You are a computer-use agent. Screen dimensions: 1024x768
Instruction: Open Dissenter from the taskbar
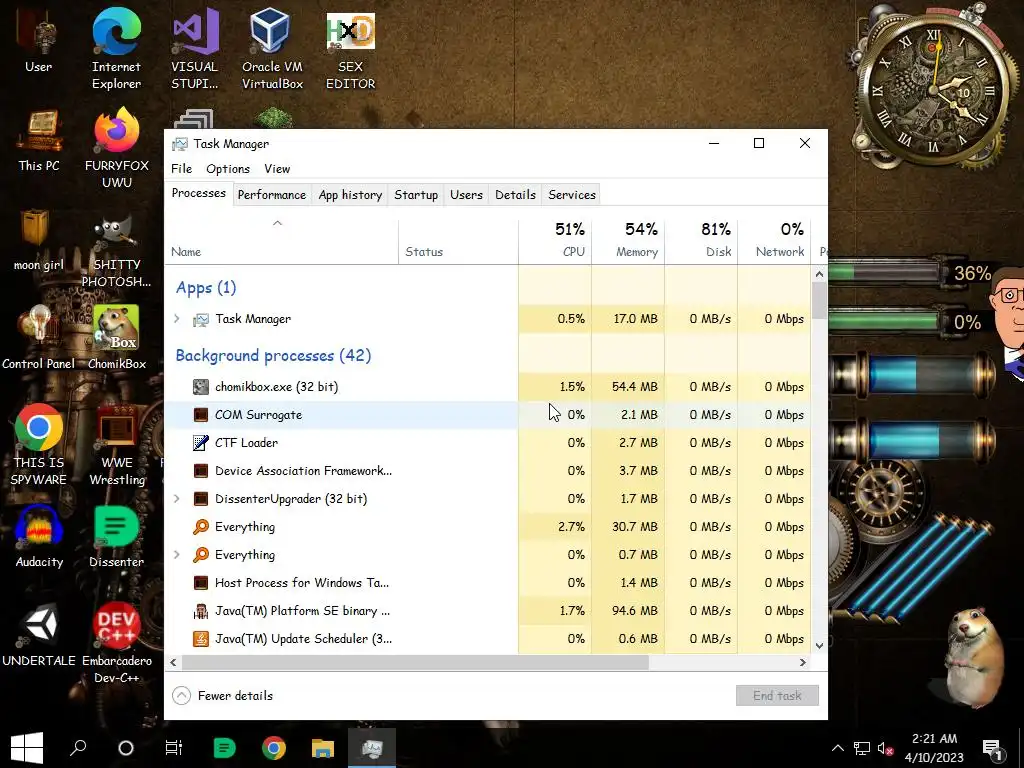tap(225, 748)
